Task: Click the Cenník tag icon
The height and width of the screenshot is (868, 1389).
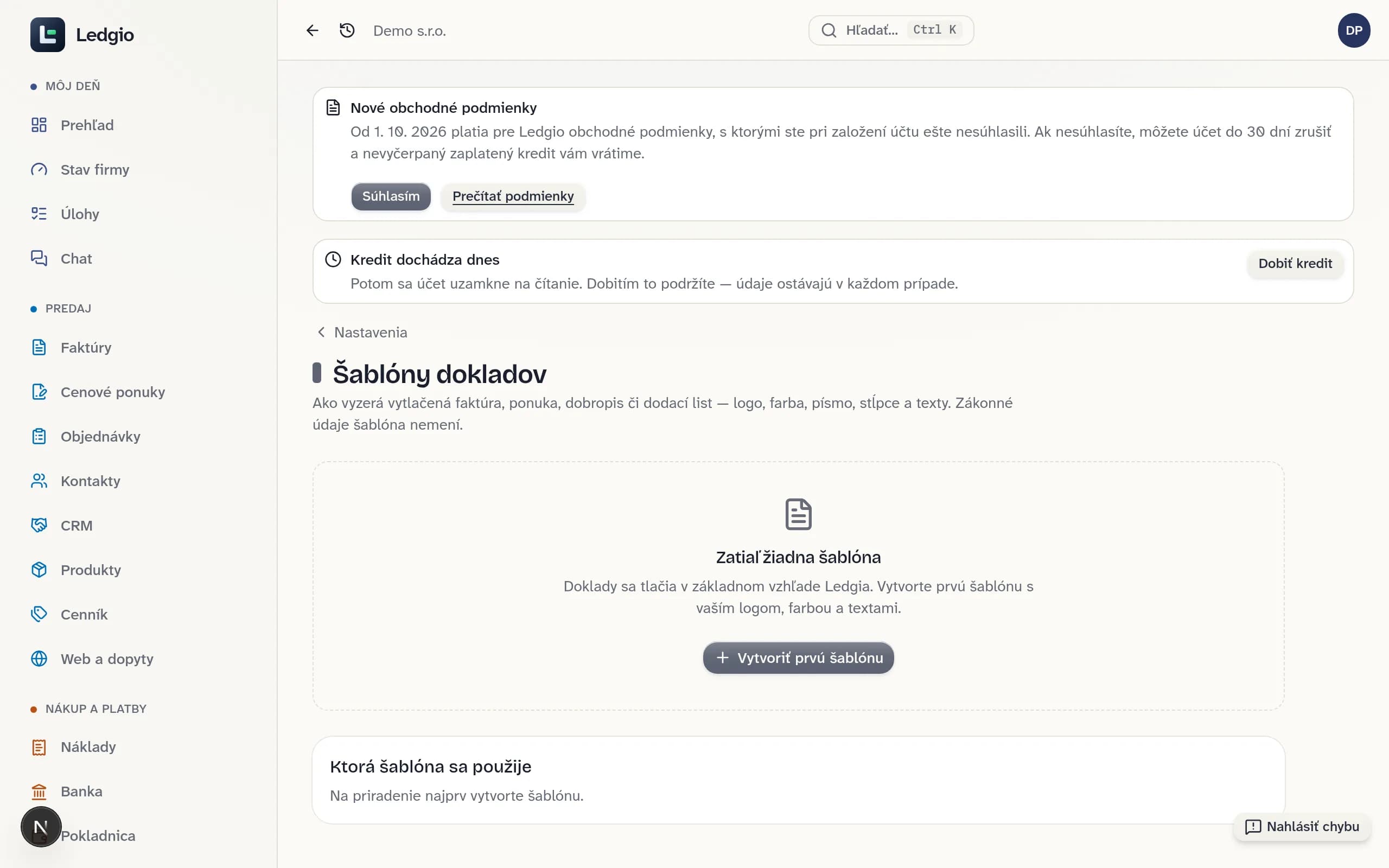Action: pos(39,614)
